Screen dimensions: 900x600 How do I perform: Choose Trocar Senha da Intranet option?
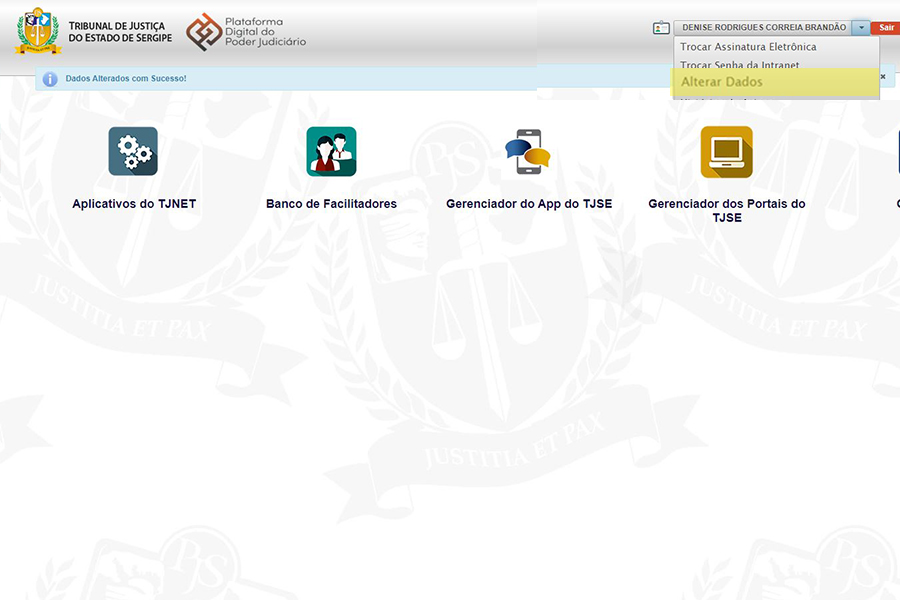[740, 65]
